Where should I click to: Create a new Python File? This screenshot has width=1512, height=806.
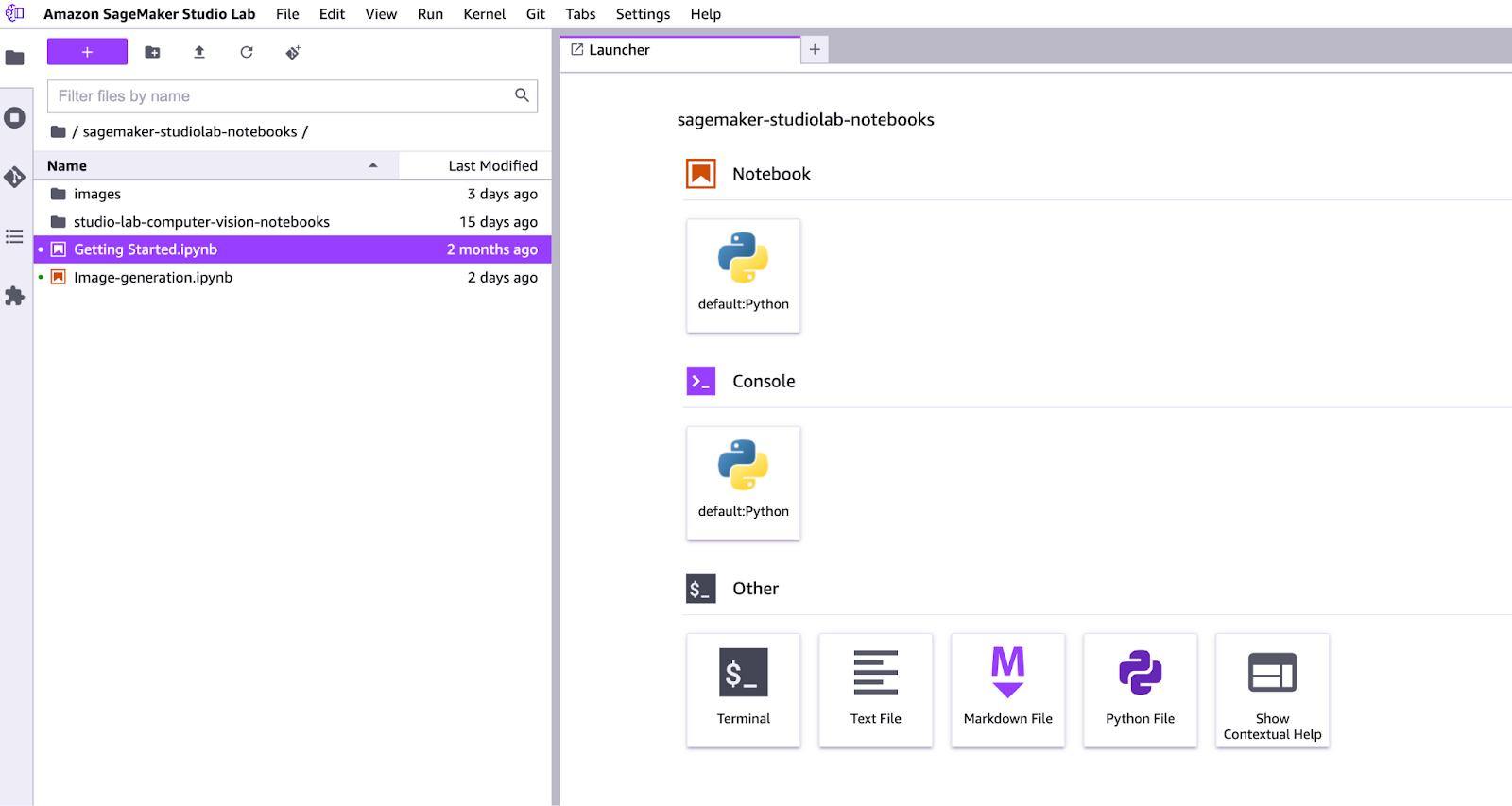coord(1141,690)
